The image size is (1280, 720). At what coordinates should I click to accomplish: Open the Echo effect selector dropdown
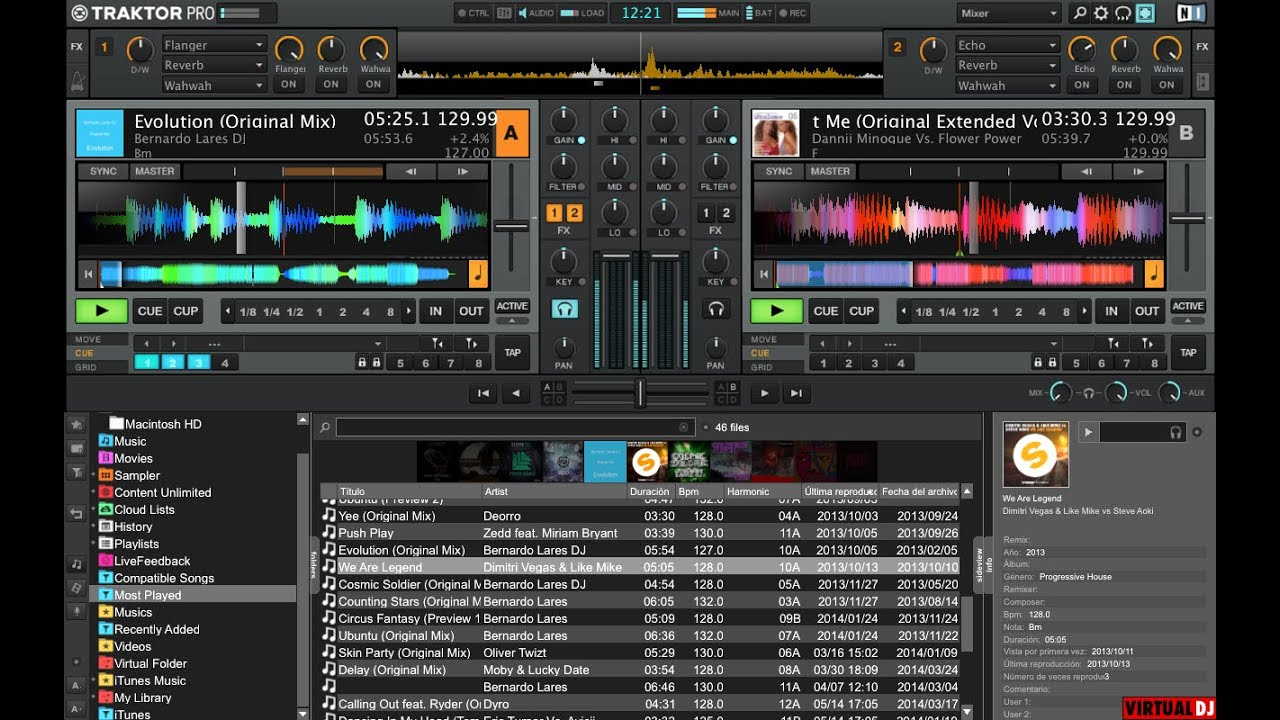pos(1007,44)
